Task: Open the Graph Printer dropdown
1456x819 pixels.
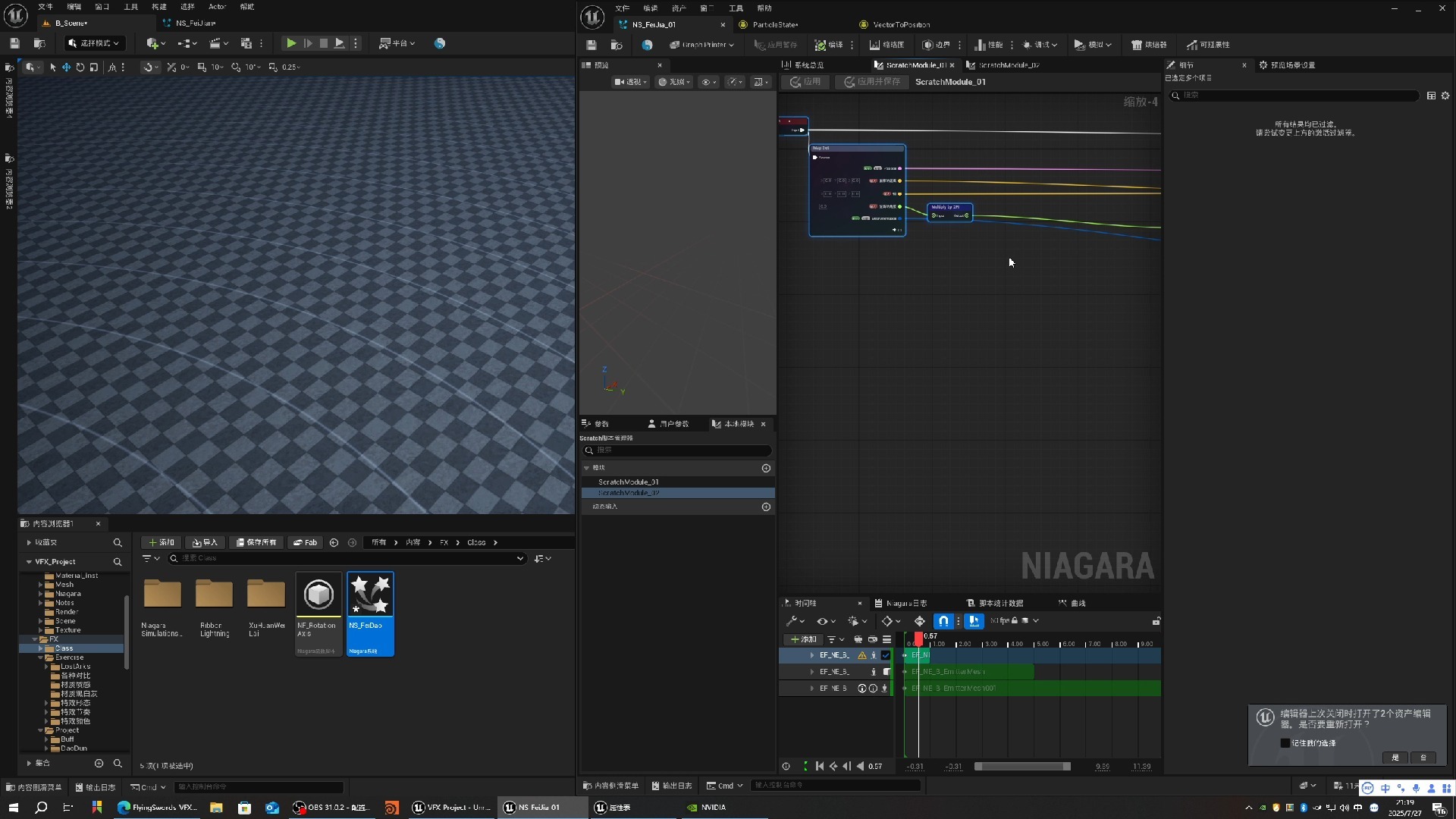Action: pyautogui.click(x=701, y=45)
